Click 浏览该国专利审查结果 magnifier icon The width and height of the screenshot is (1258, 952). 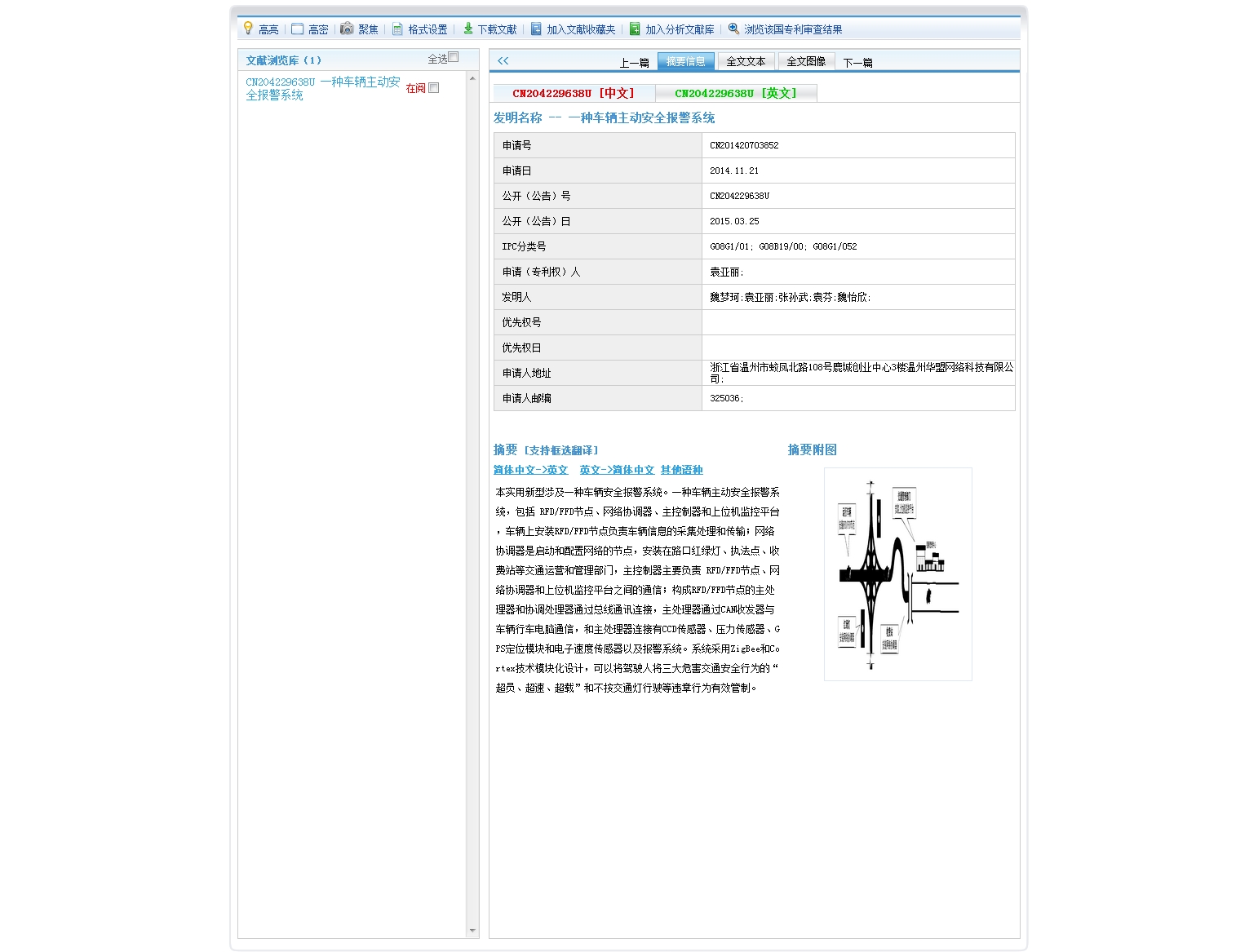pos(733,29)
